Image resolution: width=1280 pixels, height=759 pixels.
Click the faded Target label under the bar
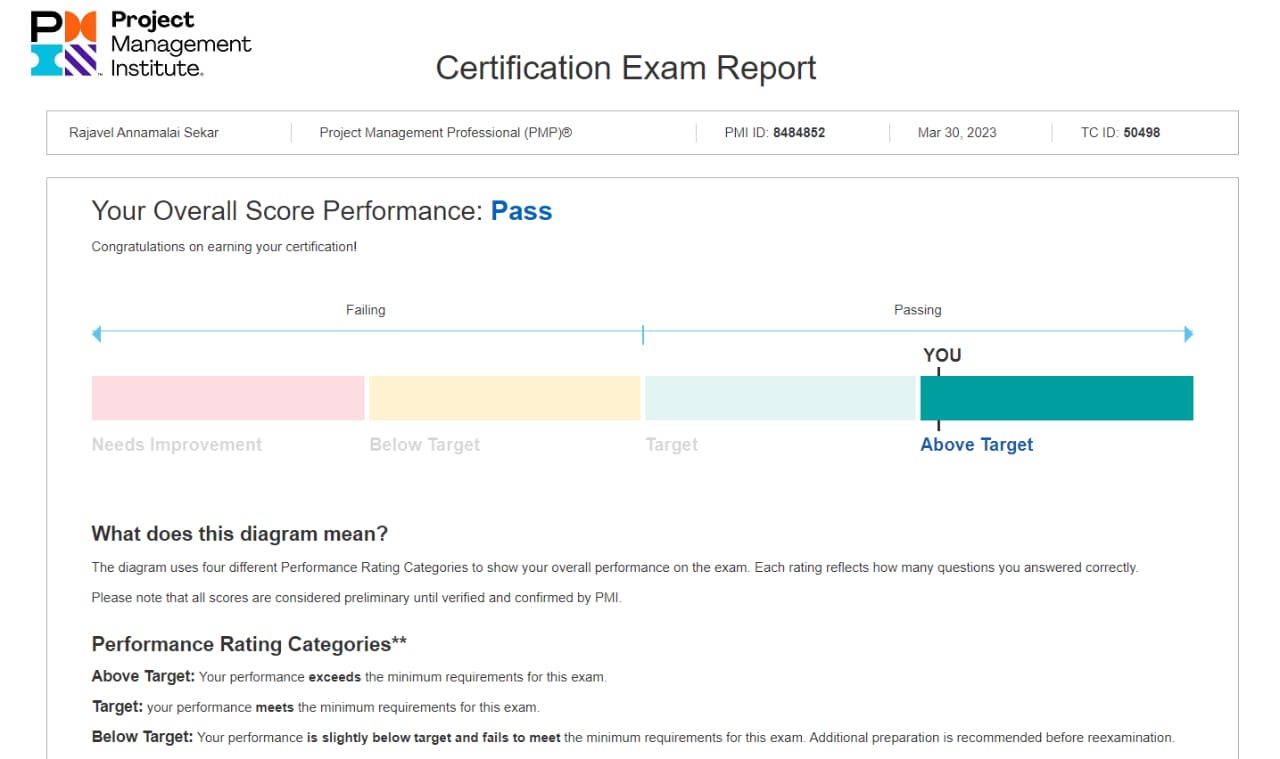[672, 445]
